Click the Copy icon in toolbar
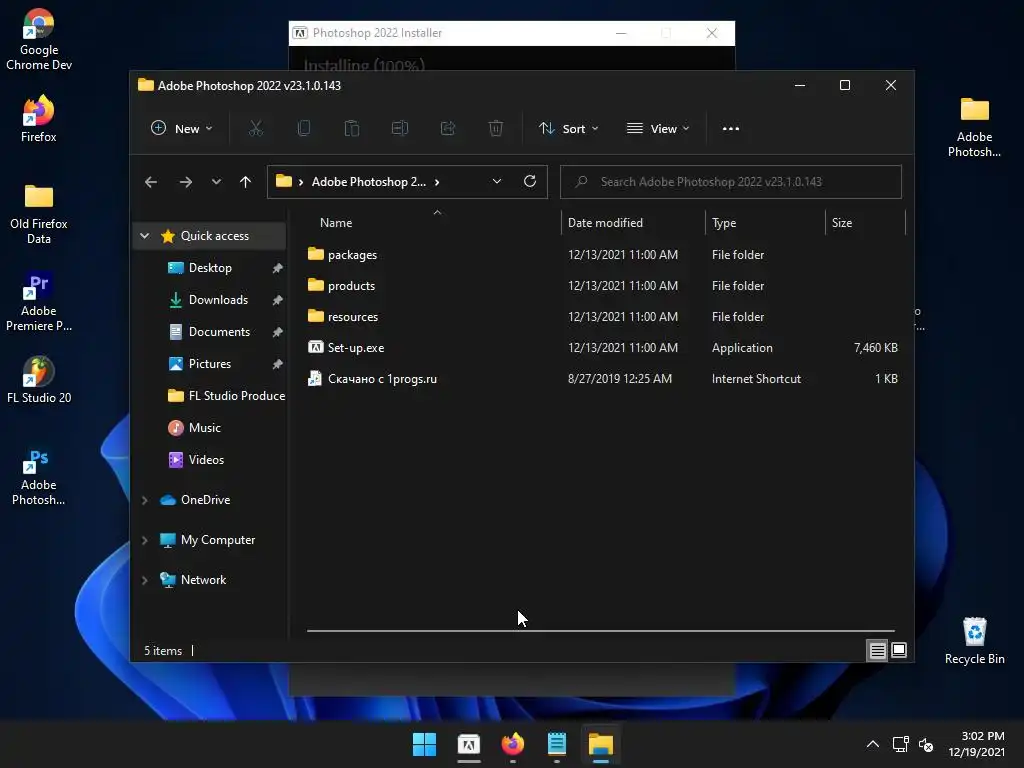This screenshot has width=1024, height=768. [x=304, y=129]
